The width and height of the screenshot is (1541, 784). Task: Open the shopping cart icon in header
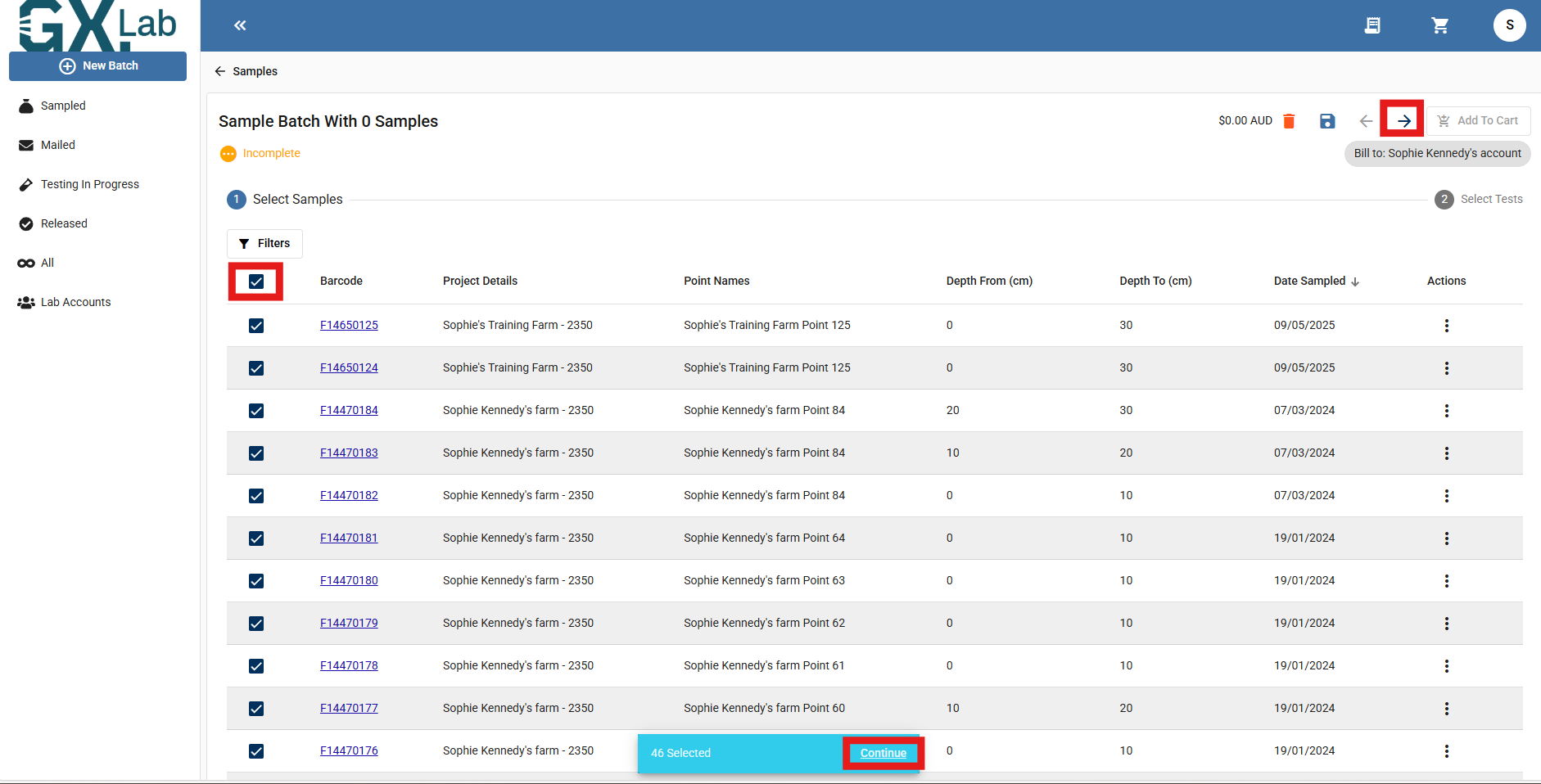(1439, 25)
